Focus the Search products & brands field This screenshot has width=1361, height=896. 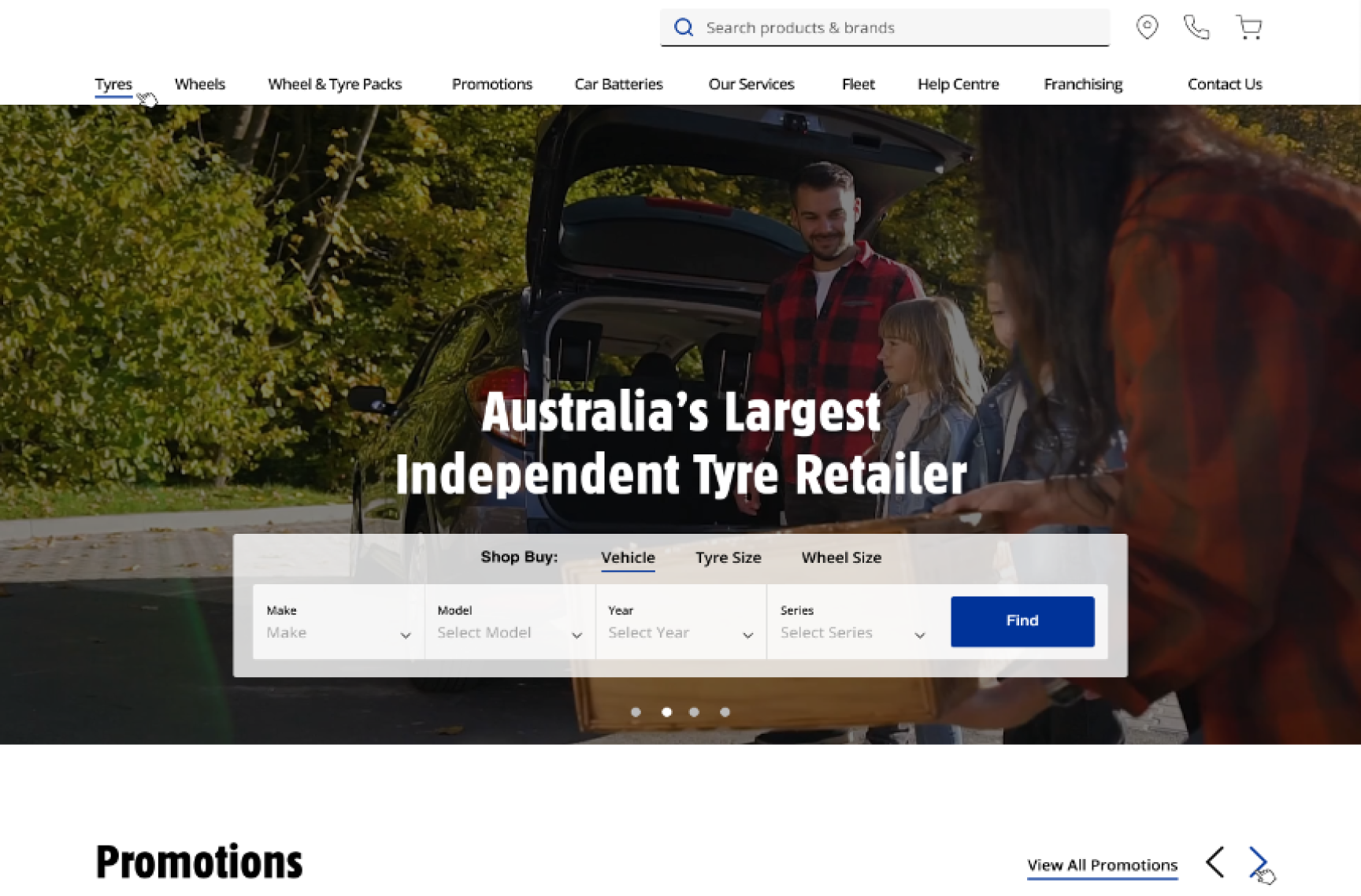[884, 28]
